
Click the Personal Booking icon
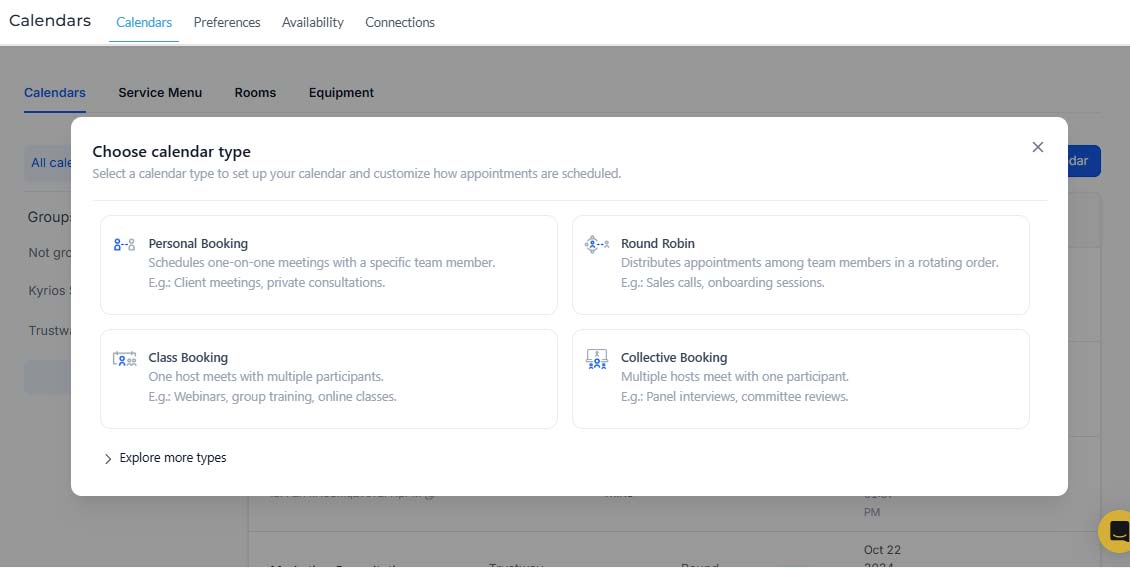tap(124, 244)
